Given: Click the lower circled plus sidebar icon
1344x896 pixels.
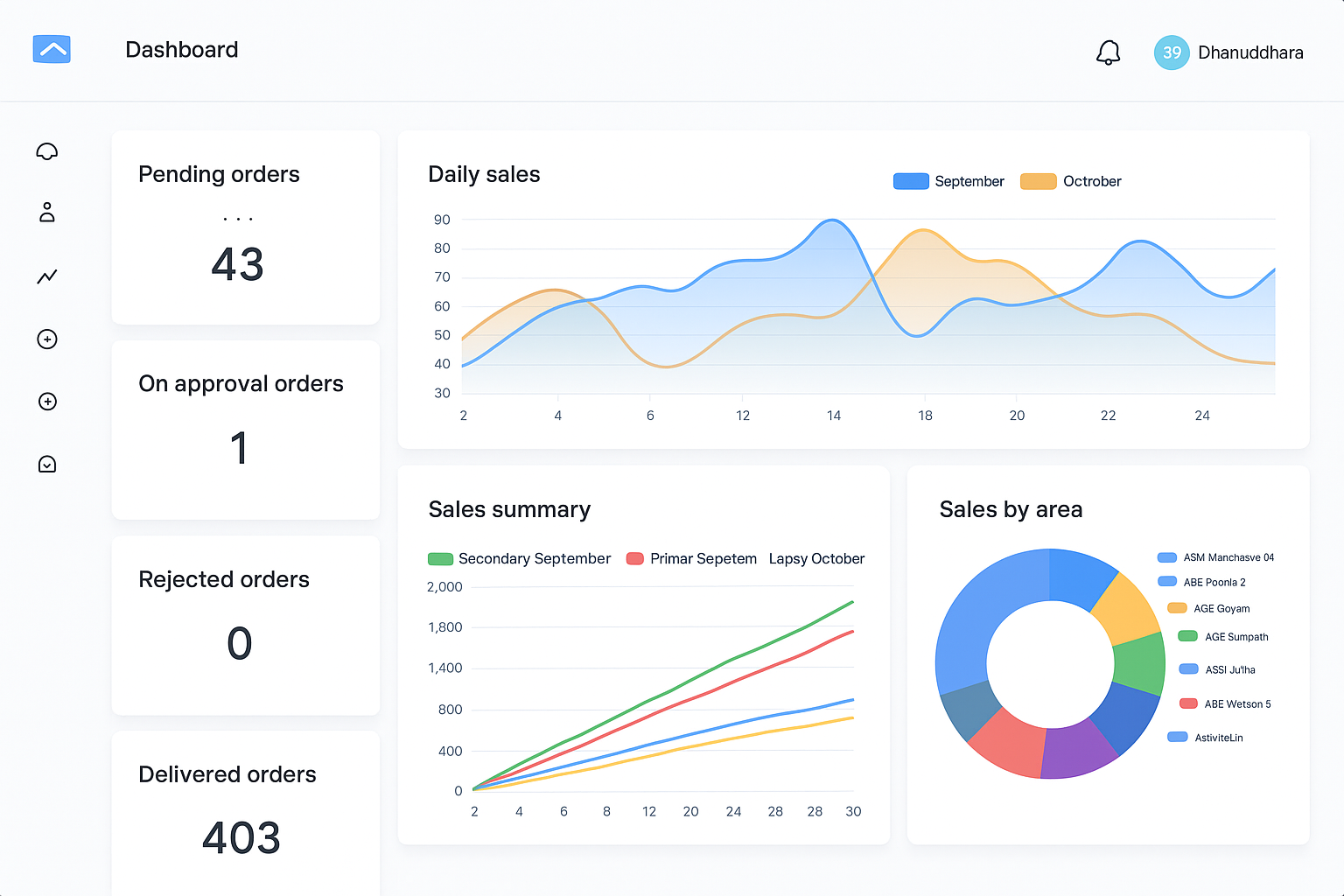Looking at the screenshot, I should pyautogui.click(x=47, y=402).
